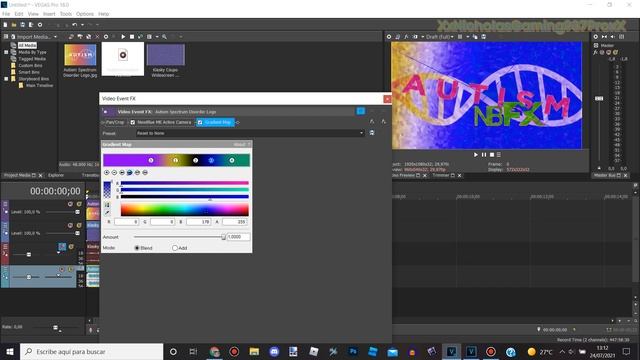640x360 pixels.
Task: Open the Insert menu
Action: [49, 14]
